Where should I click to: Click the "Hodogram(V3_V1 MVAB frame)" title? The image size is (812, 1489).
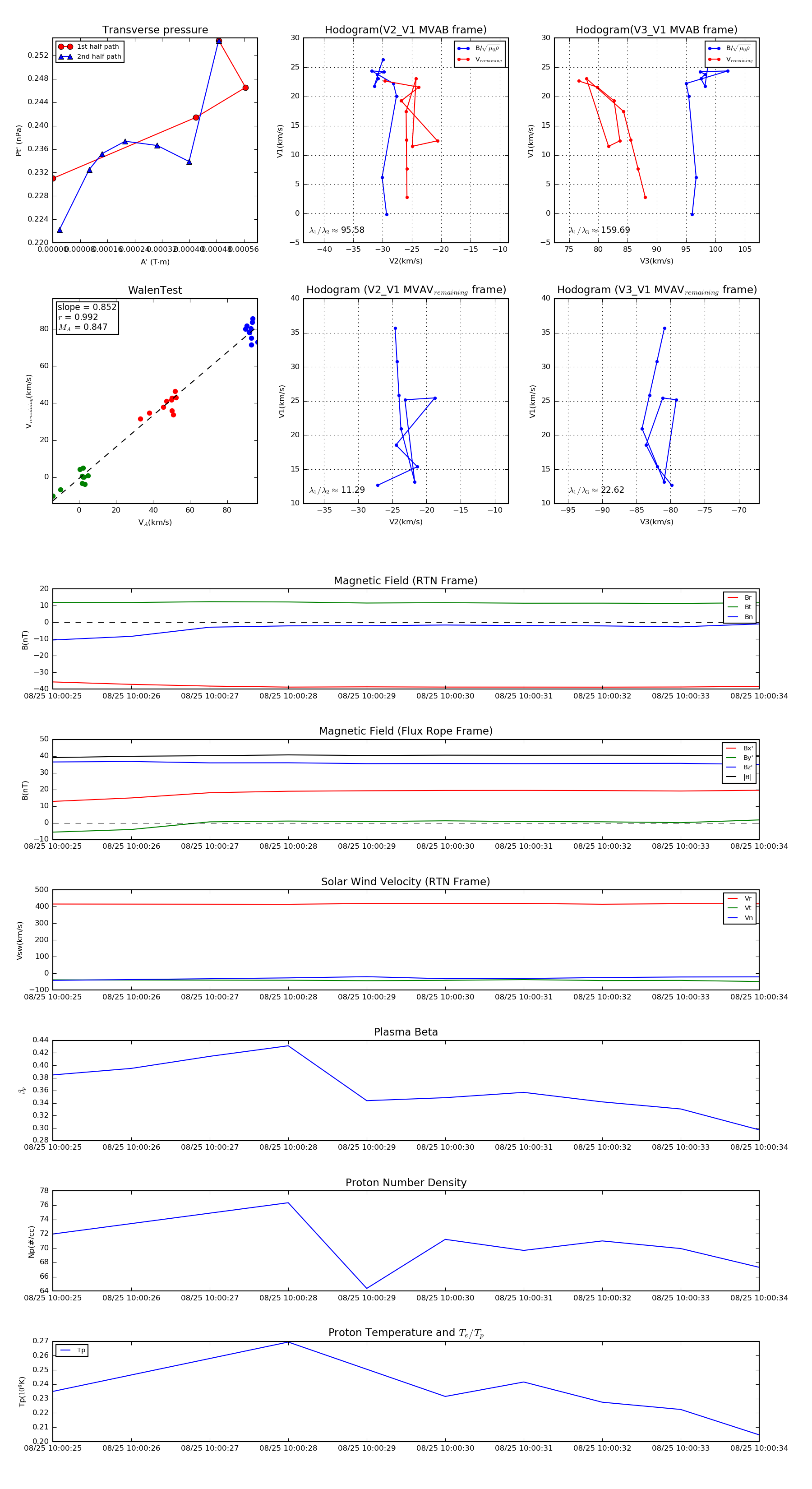pos(656,30)
